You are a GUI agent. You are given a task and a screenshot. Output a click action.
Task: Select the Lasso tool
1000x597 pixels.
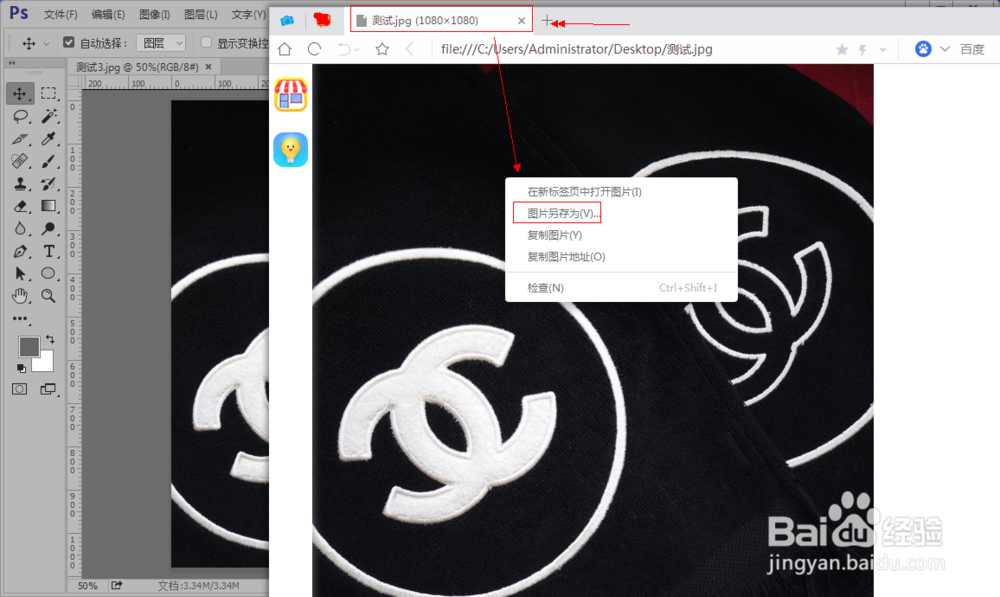pos(20,116)
